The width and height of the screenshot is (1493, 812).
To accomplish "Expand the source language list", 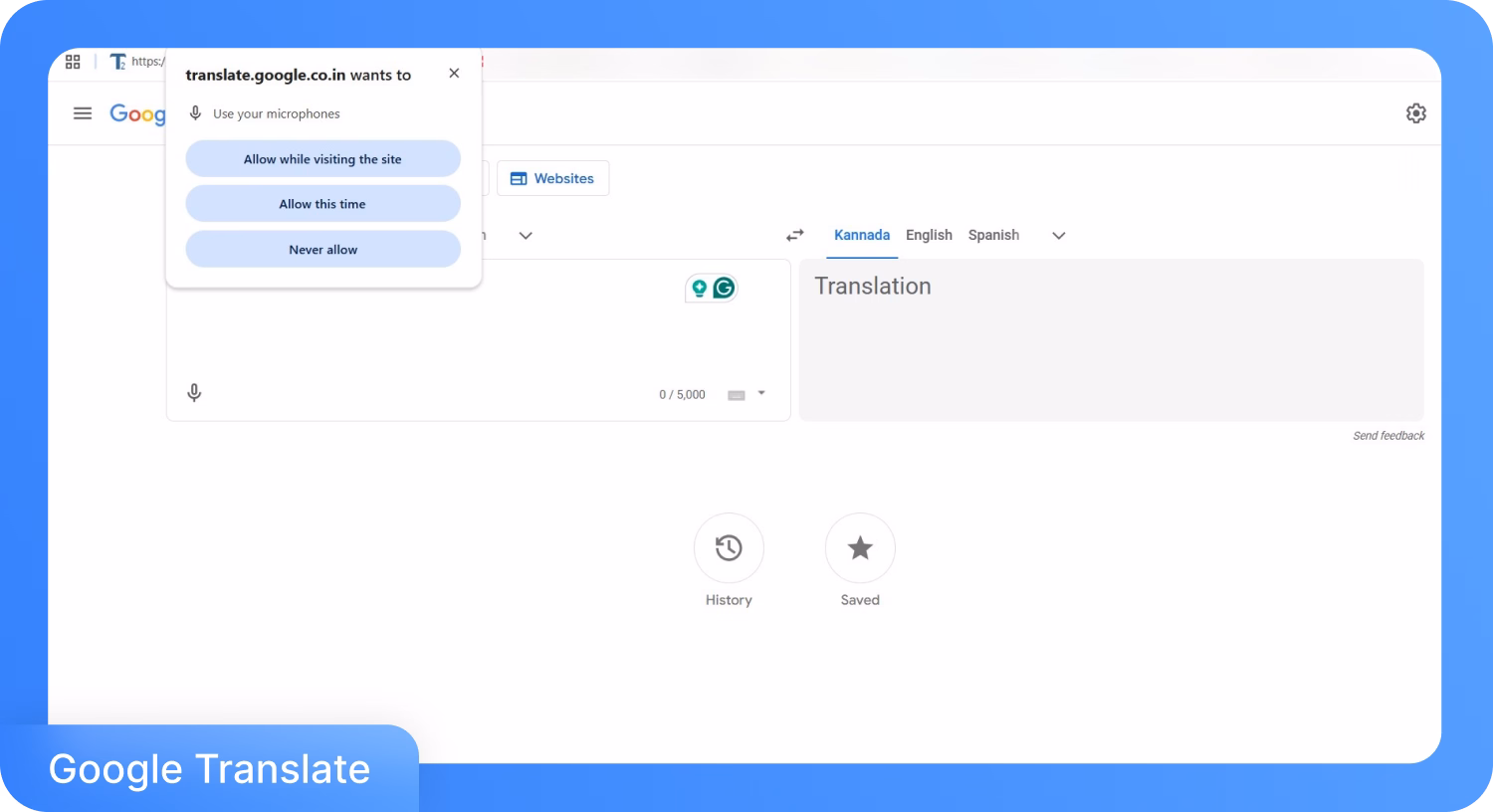I will 526,236.
